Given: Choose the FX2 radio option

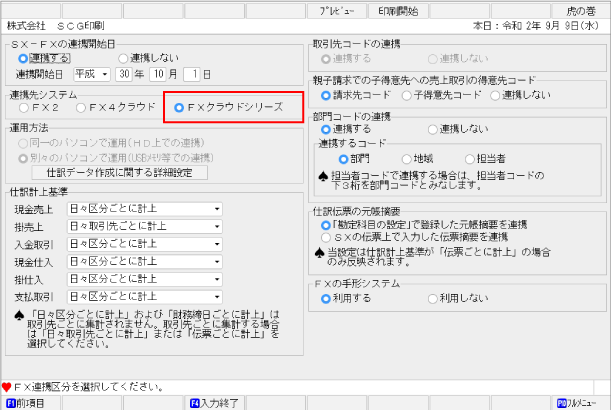Looking at the screenshot, I should [x=23, y=107].
